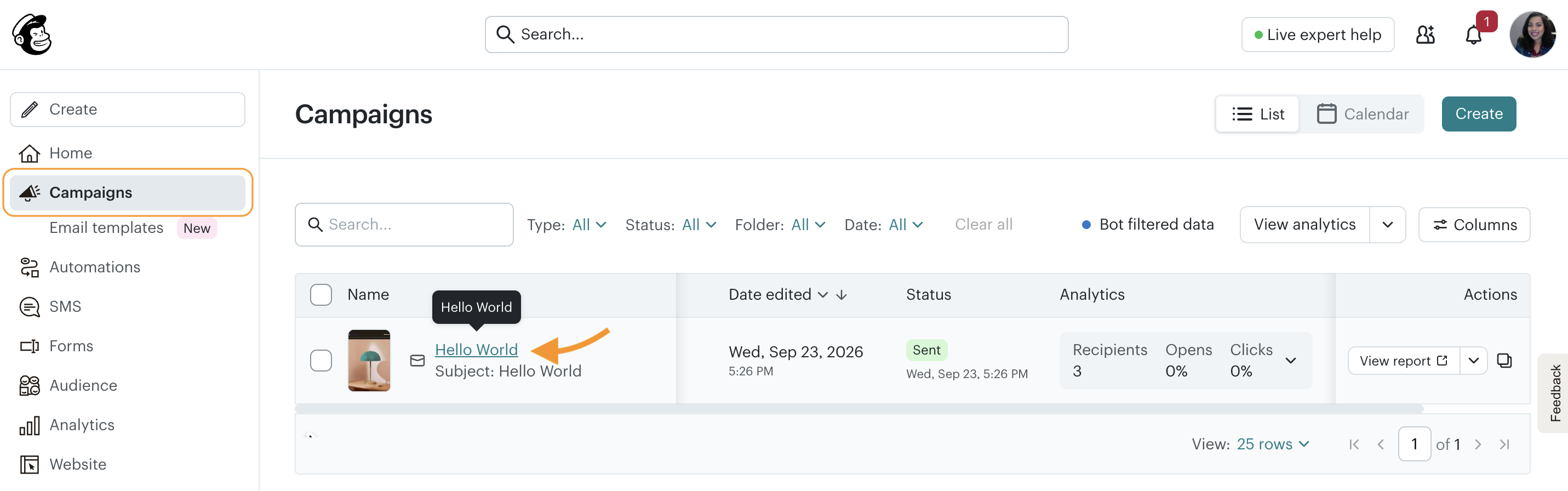The height and width of the screenshot is (491, 1568).
Task: Expand View report options arrow
Action: [x=1474, y=361]
